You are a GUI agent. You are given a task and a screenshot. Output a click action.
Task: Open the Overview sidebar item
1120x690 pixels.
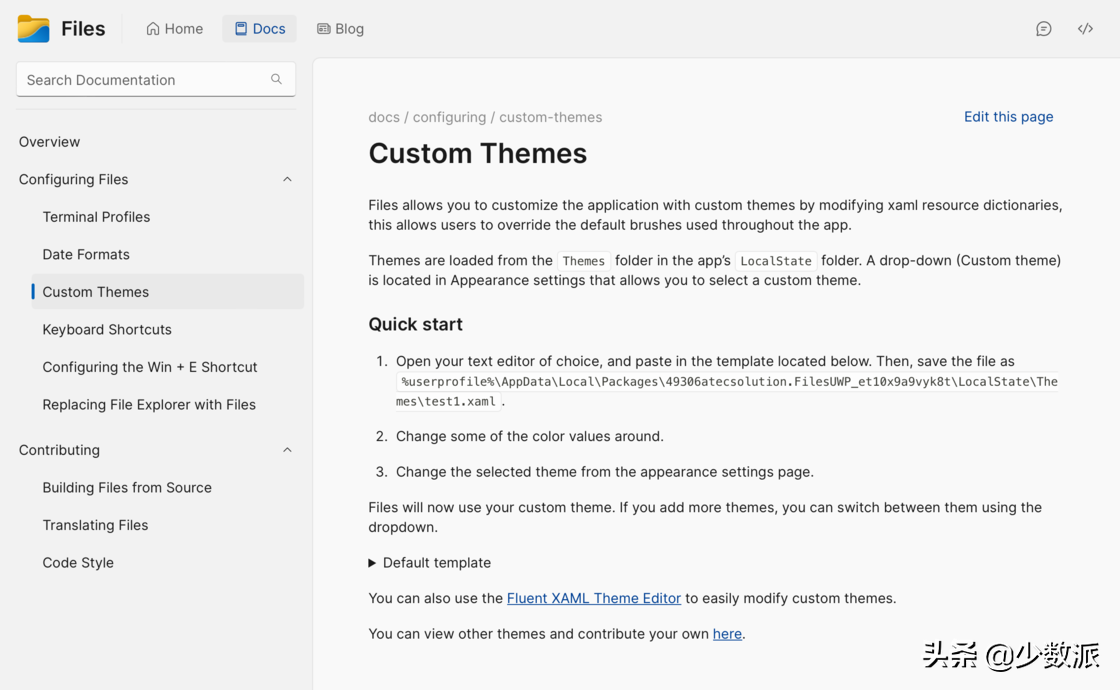coord(49,142)
